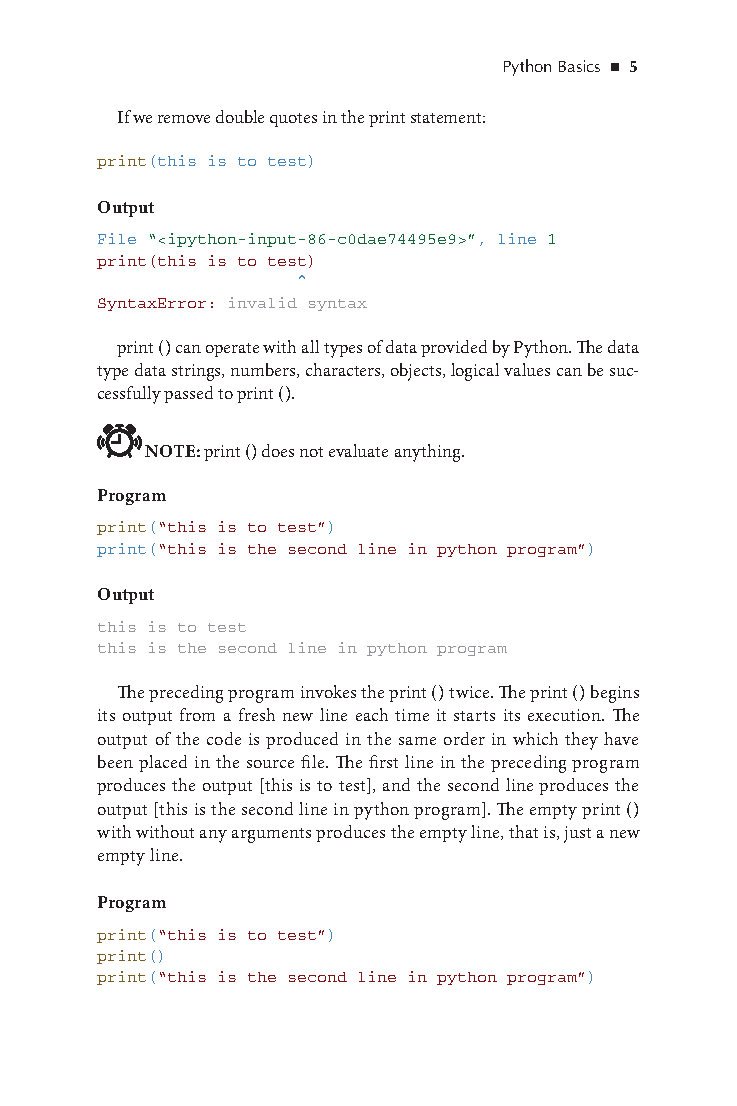Click the alarm clock NOTE icon
Viewport: 737px width, 1106px height.
point(119,442)
